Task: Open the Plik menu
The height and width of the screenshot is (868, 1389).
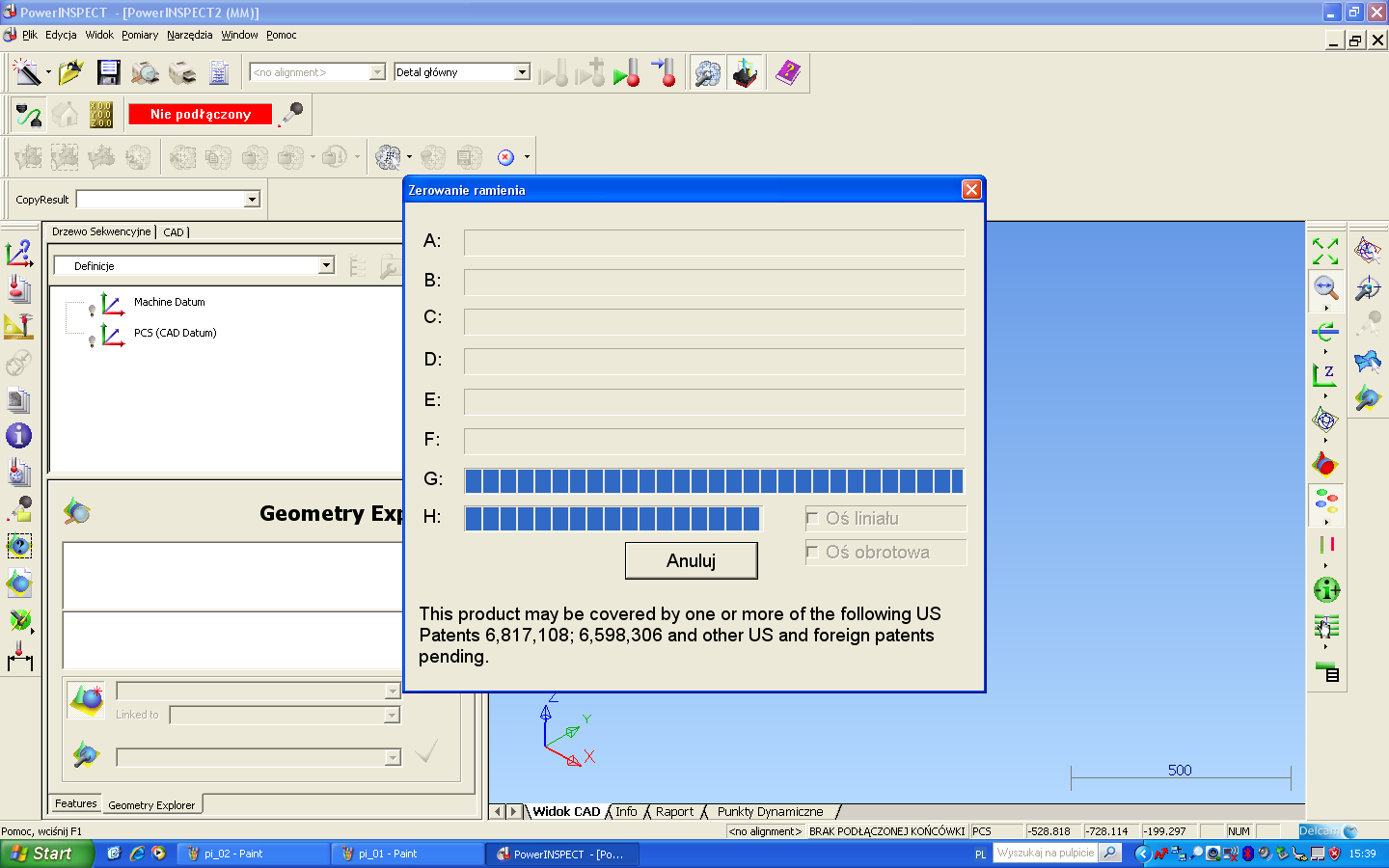Action: pos(30,35)
